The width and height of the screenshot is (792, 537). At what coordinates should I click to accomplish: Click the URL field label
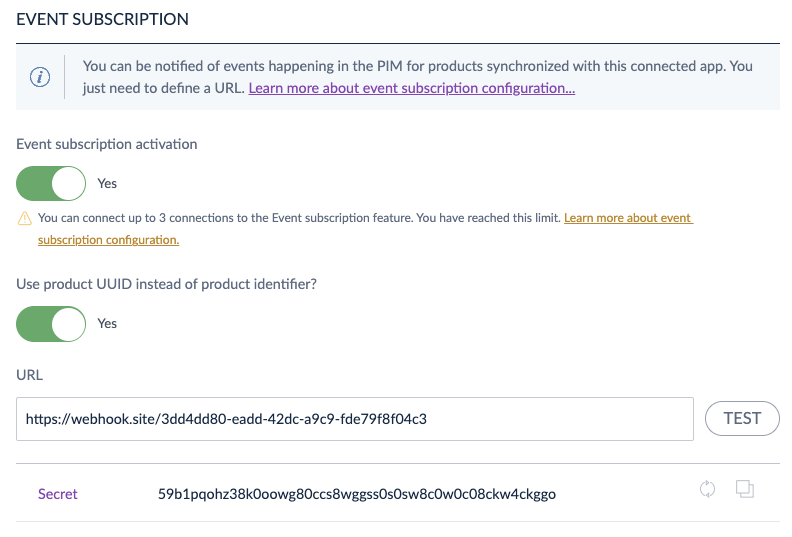point(29,375)
